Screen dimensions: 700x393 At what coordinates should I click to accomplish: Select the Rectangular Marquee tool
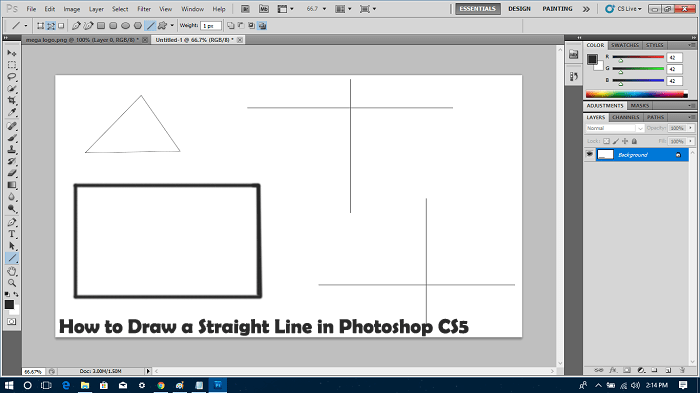click(x=12, y=65)
